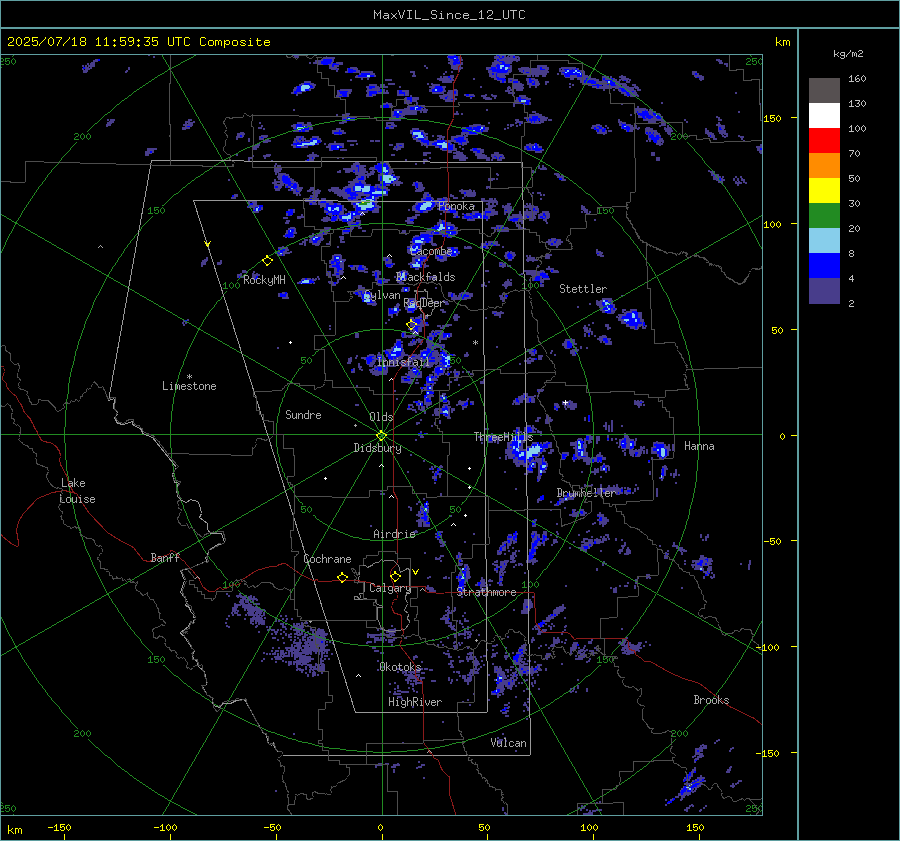The image size is (900, 841).
Task: Click the "Lacombe" map label
Action: point(431,251)
